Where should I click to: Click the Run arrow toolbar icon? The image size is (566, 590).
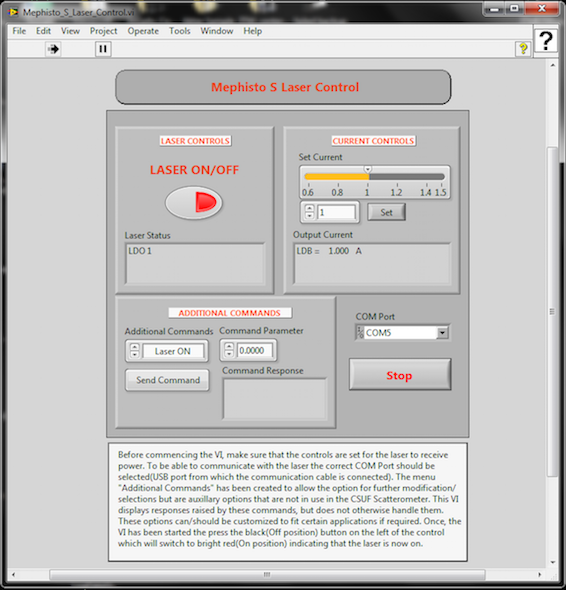[x=53, y=49]
